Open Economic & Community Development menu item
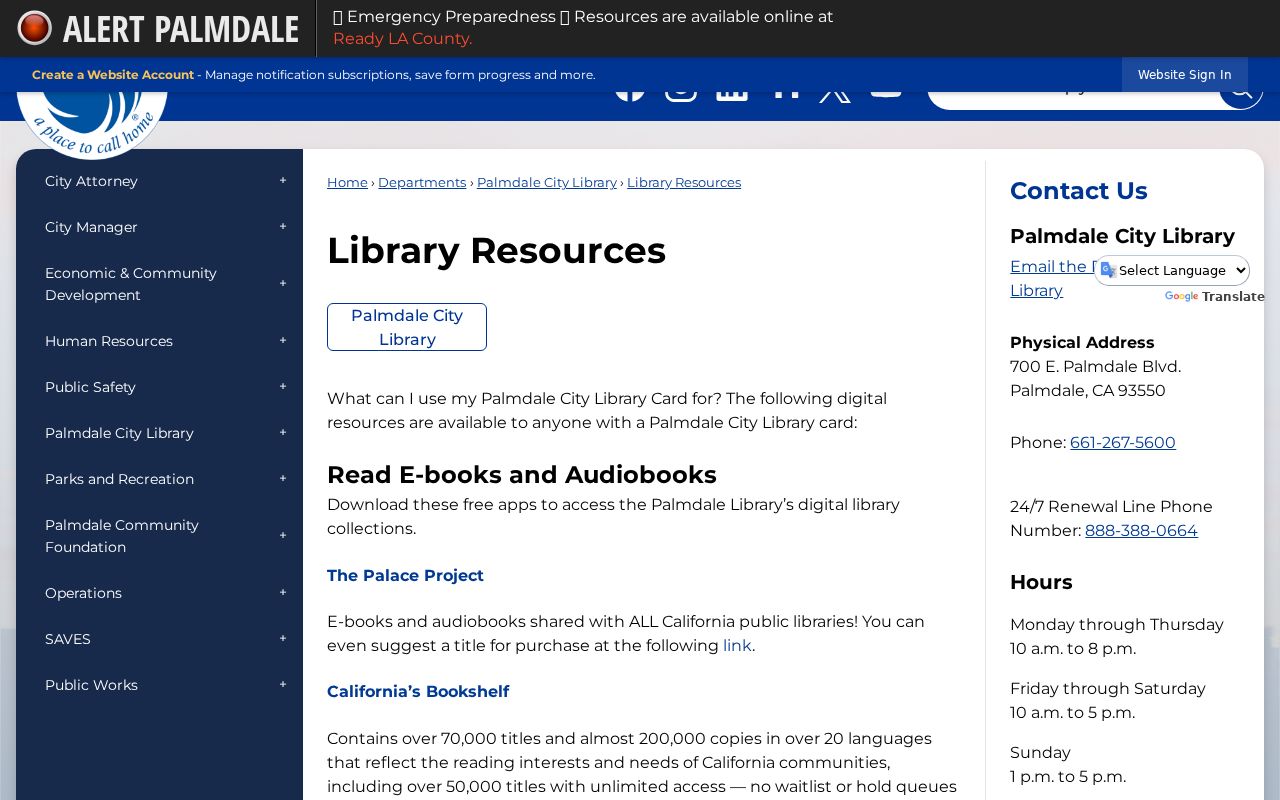The width and height of the screenshot is (1280, 800). (x=131, y=284)
